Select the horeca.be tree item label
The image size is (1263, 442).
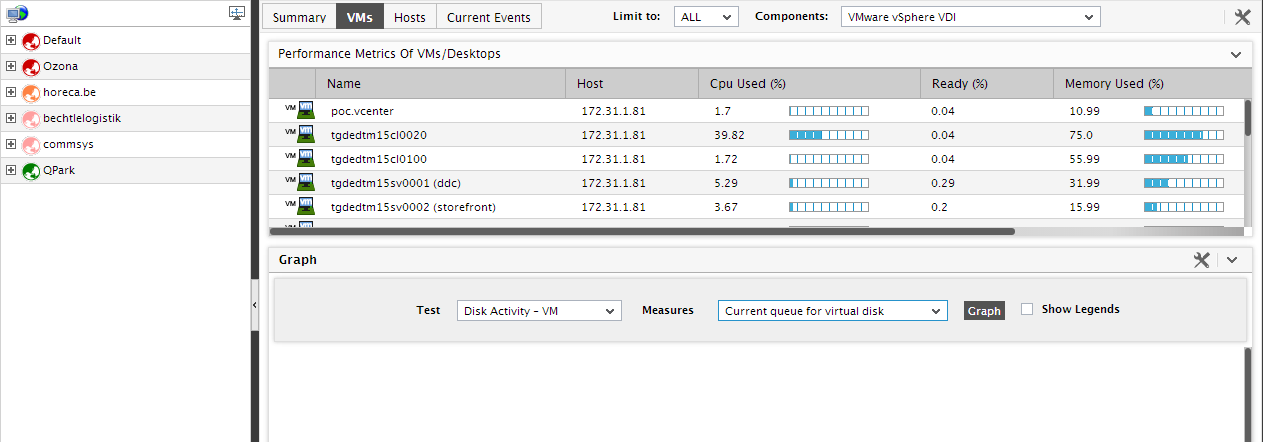pos(68,93)
